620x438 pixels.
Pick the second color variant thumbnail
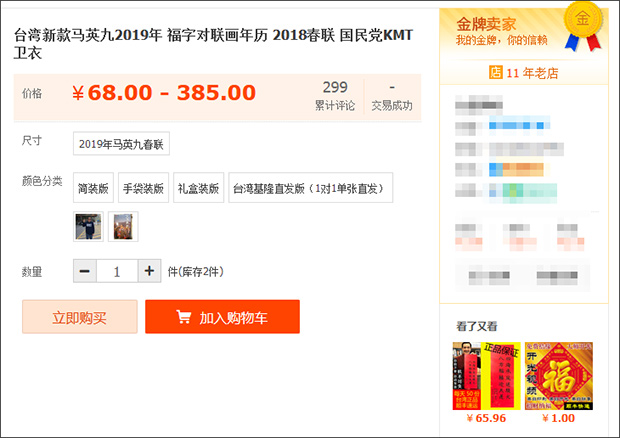tap(123, 227)
